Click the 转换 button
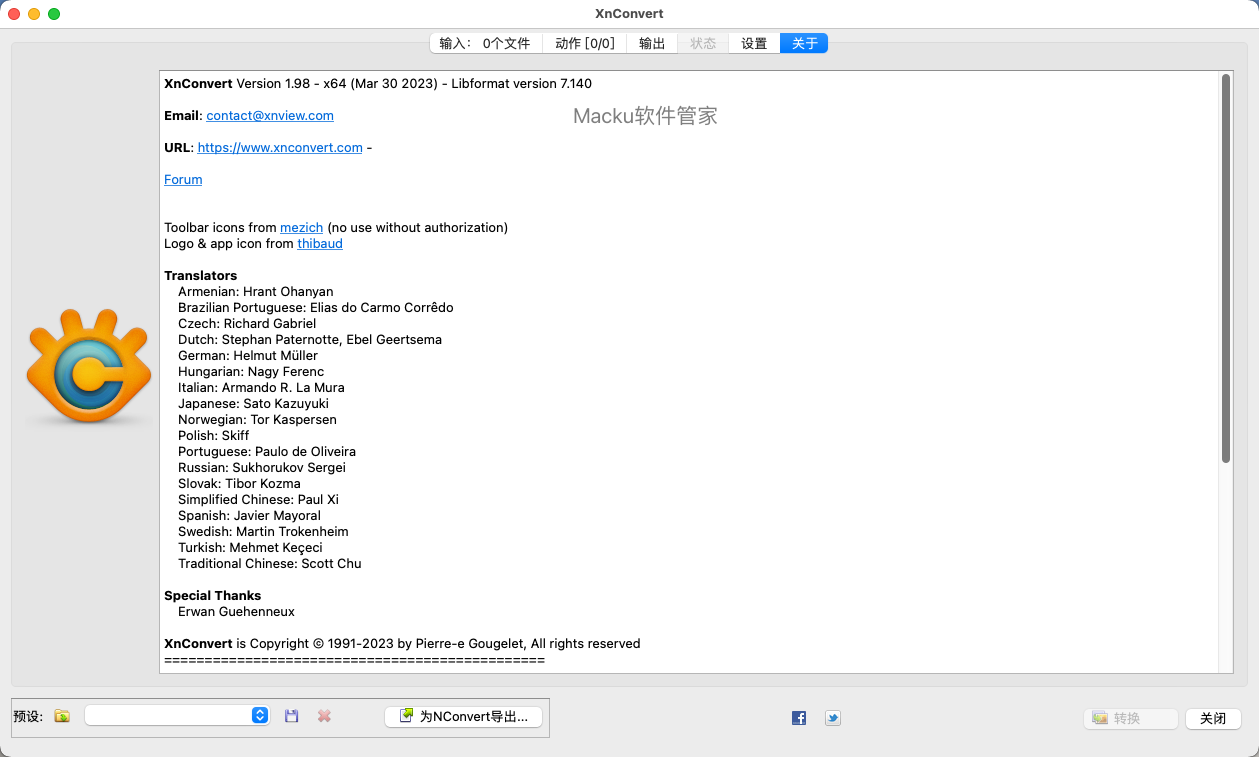The image size is (1259, 757). coord(1131,718)
